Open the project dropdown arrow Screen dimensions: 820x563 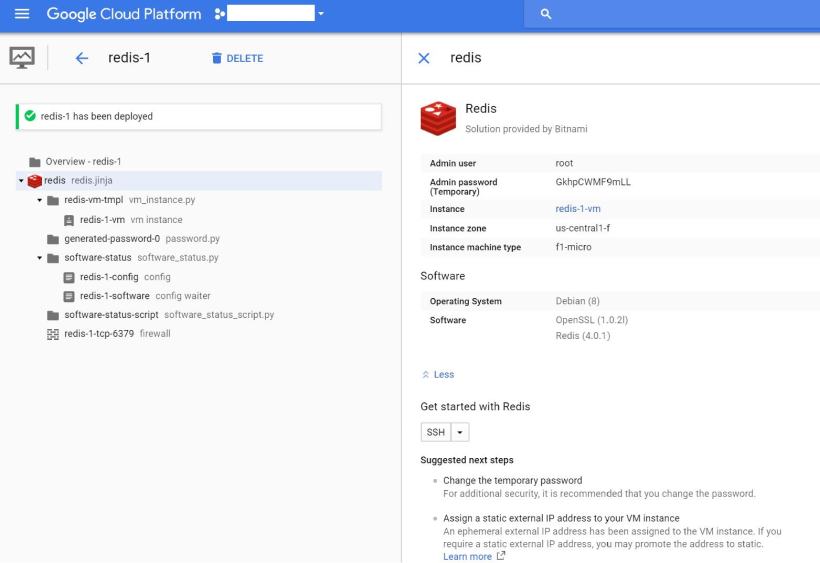click(321, 14)
